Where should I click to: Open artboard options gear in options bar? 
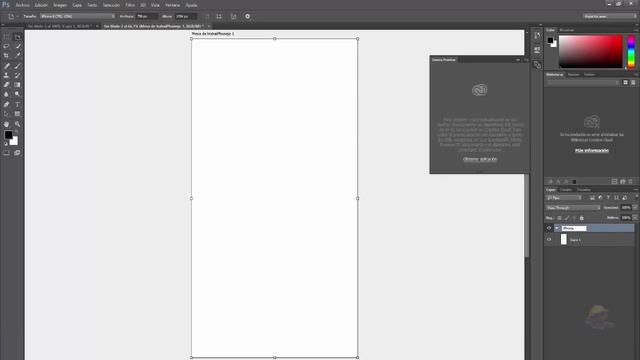(248, 16)
